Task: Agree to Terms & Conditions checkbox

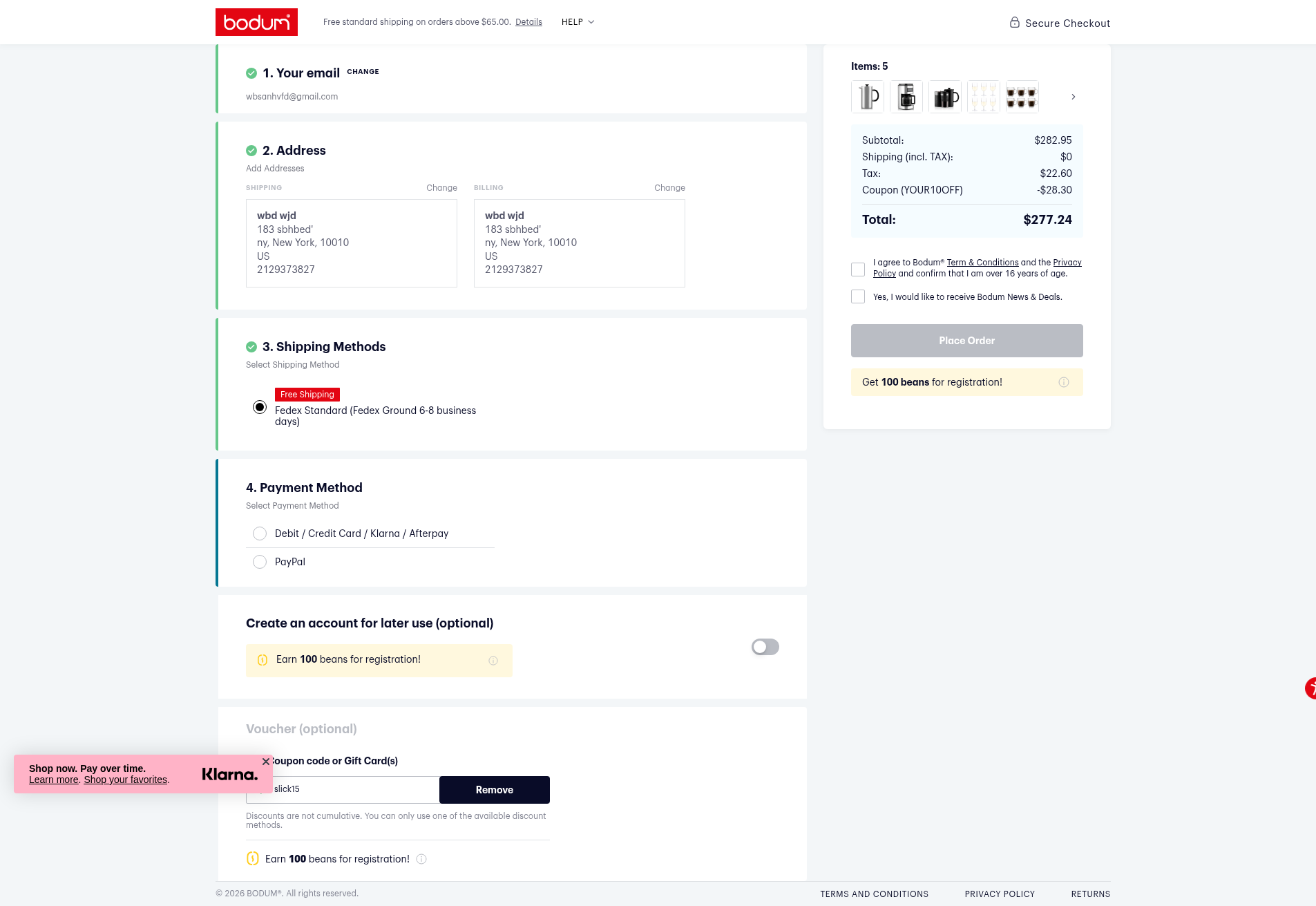Action: click(858, 270)
